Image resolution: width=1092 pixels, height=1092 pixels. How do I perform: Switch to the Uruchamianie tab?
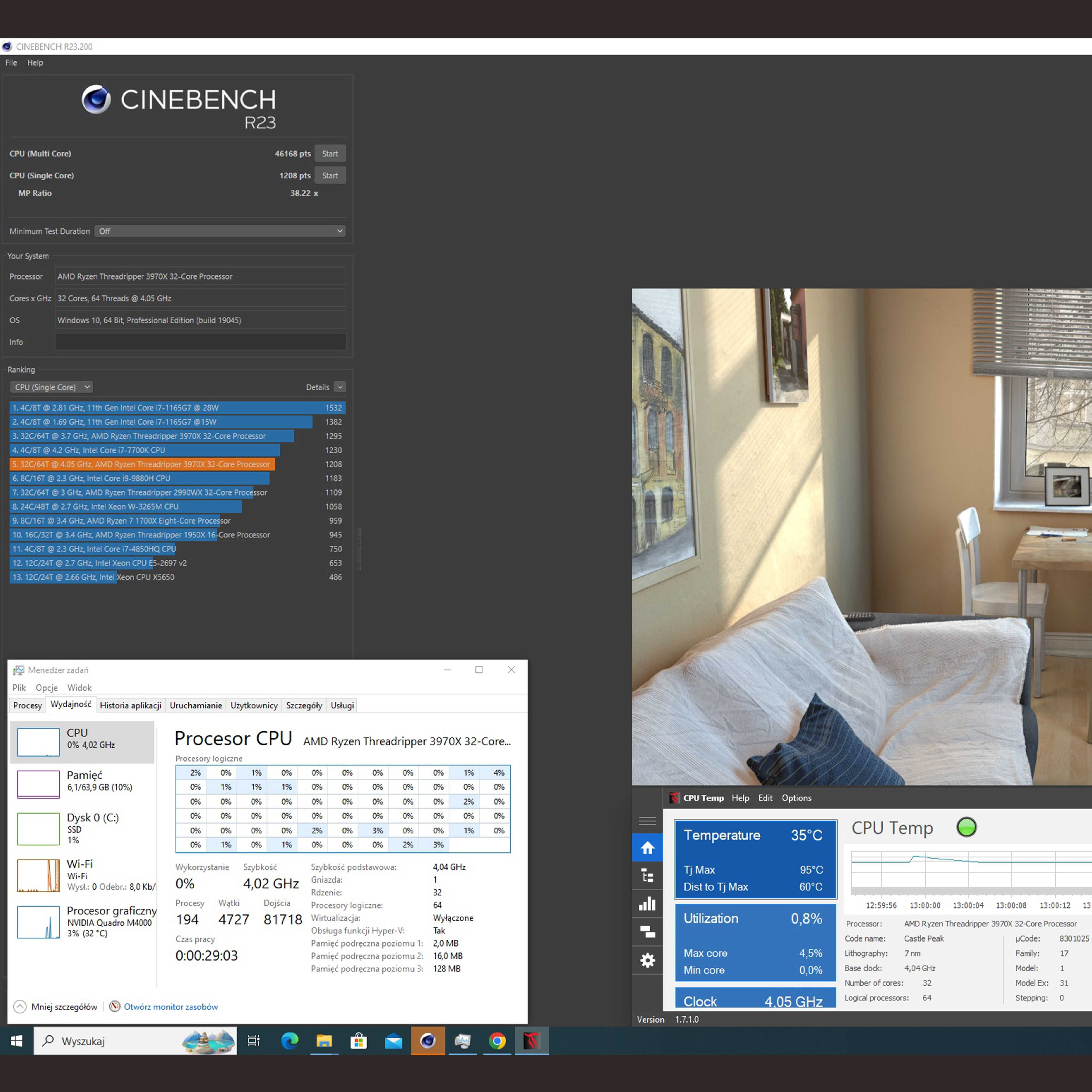click(x=195, y=705)
